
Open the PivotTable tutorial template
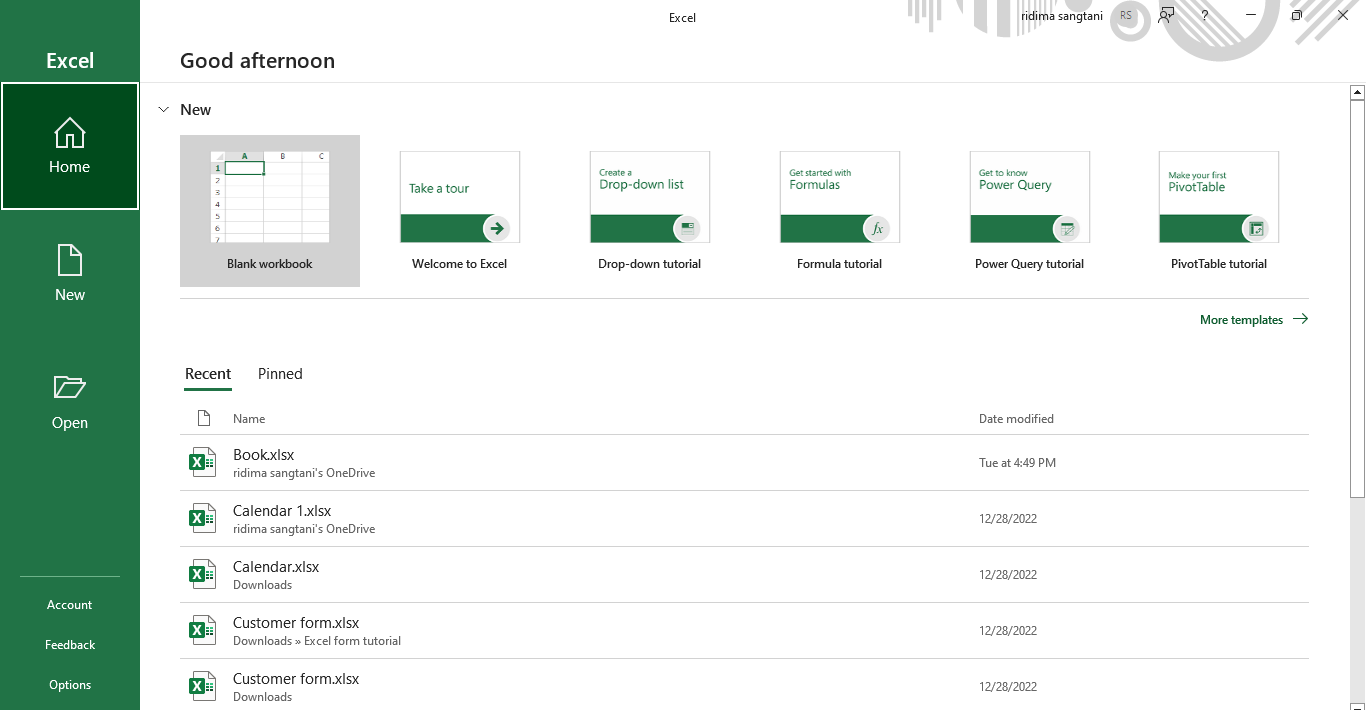point(1219,211)
